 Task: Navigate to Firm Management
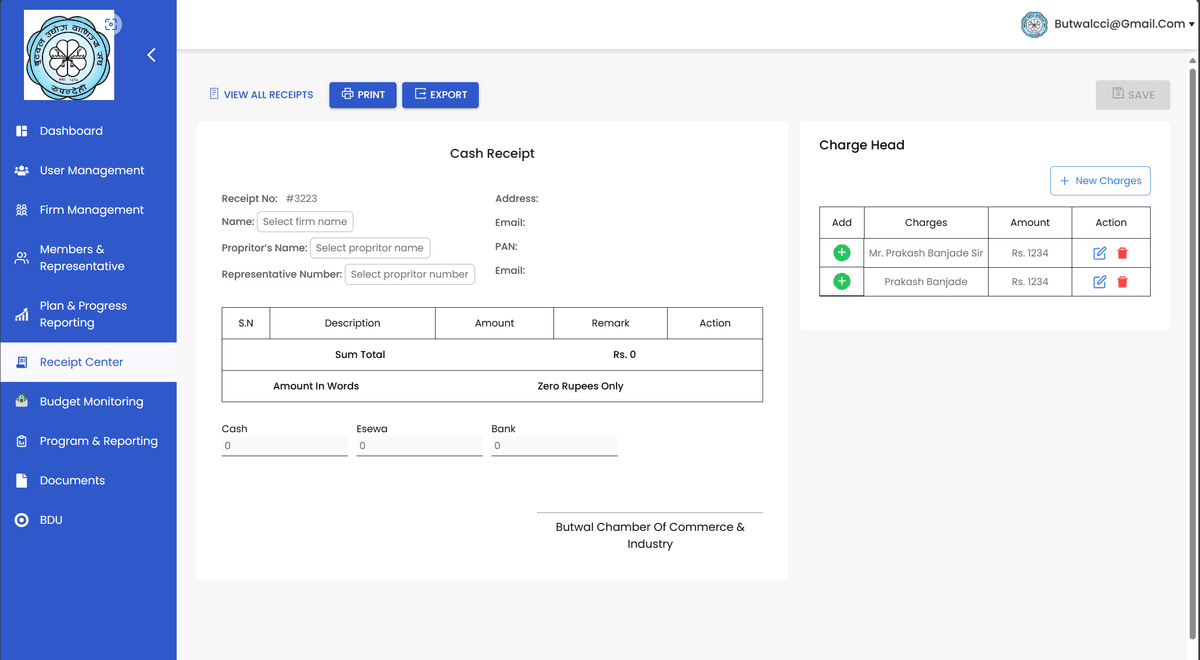(91, 210)
